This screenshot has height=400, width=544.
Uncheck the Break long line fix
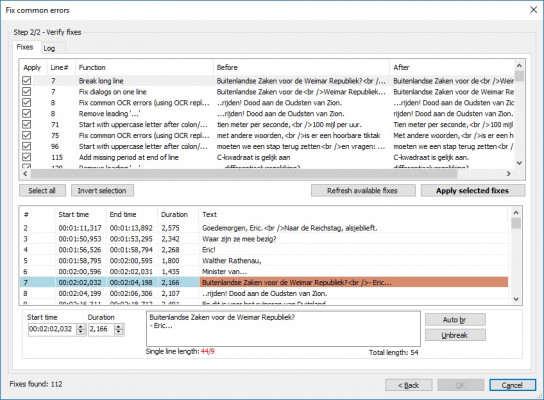[x=26, y=80]
